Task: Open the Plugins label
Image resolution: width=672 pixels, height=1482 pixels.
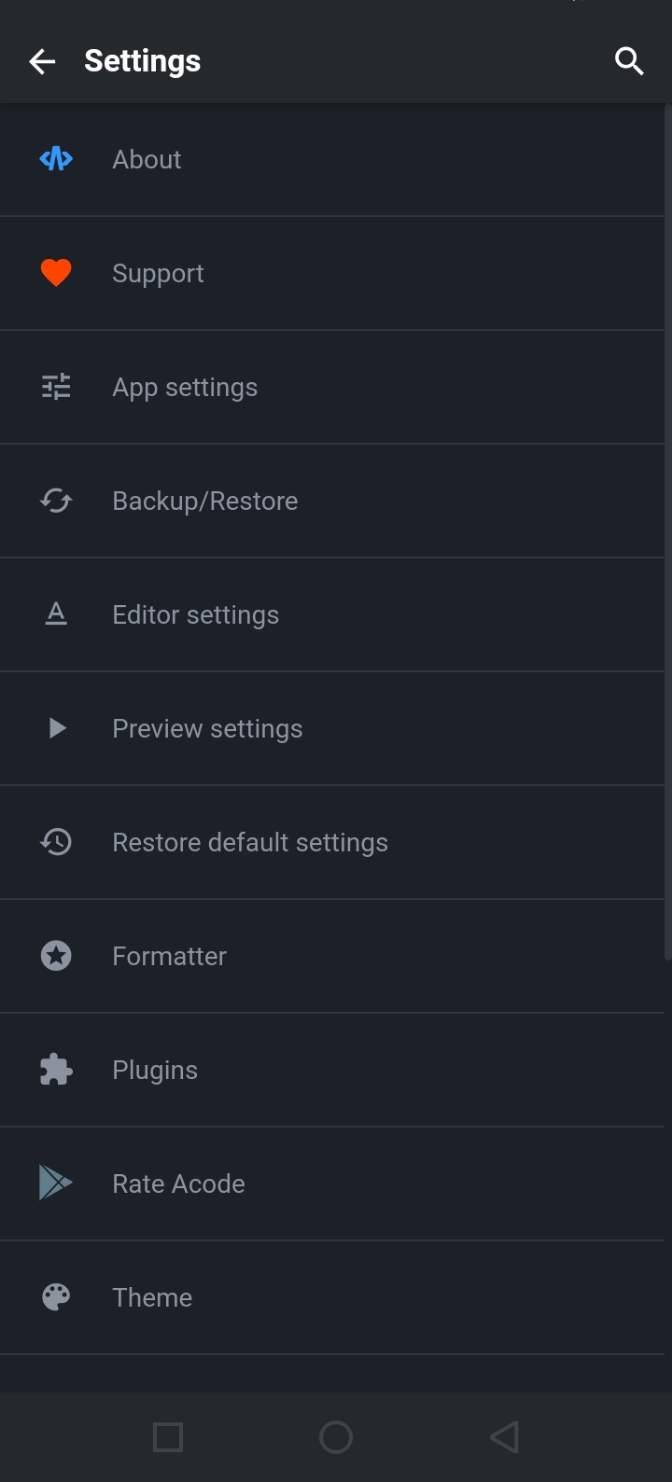Action: pyautogui.click(x=155, y=1070)
